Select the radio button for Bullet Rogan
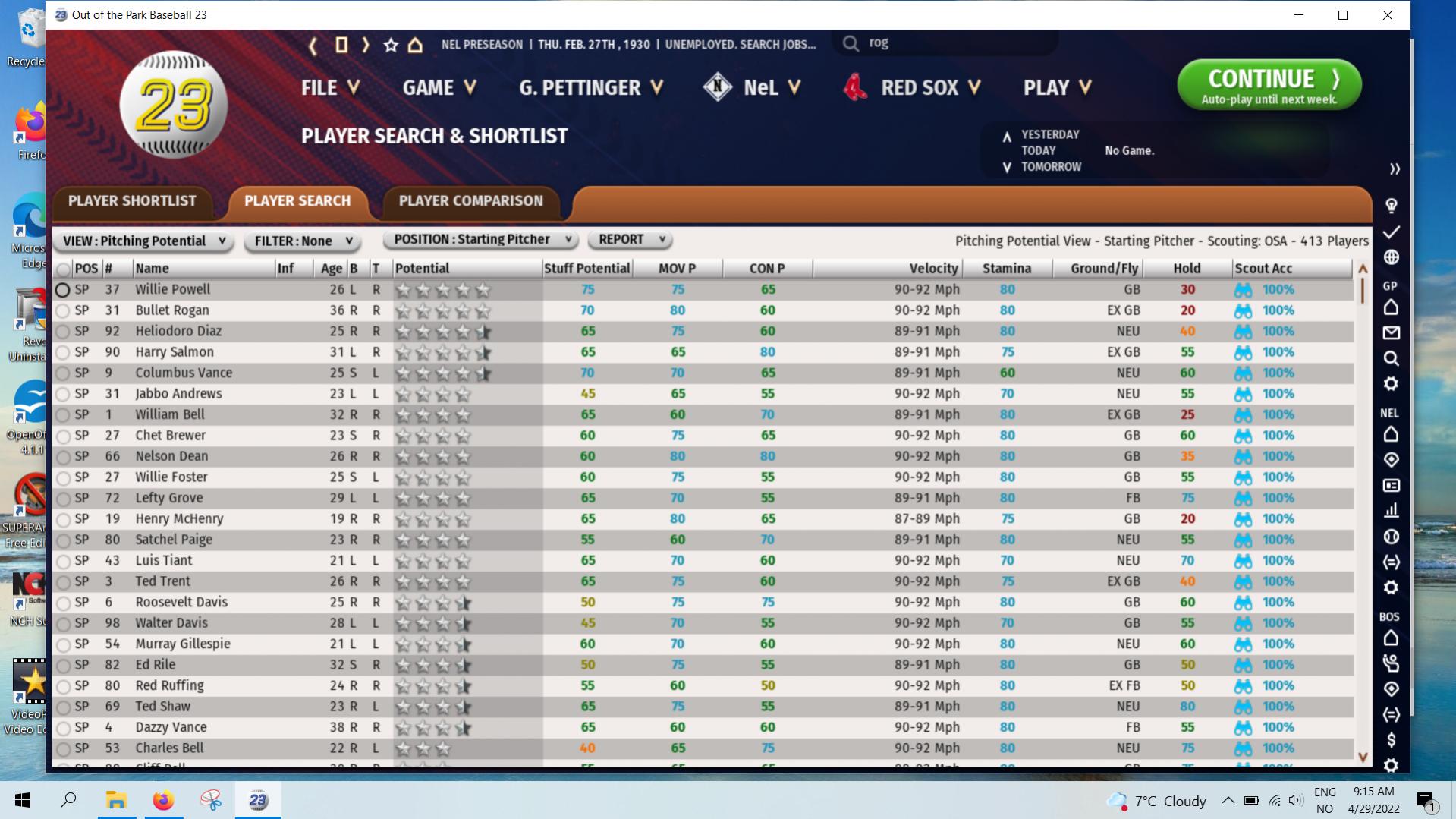Image resolution: width=1456 pixels, height=819 pixels. (63, 310)
